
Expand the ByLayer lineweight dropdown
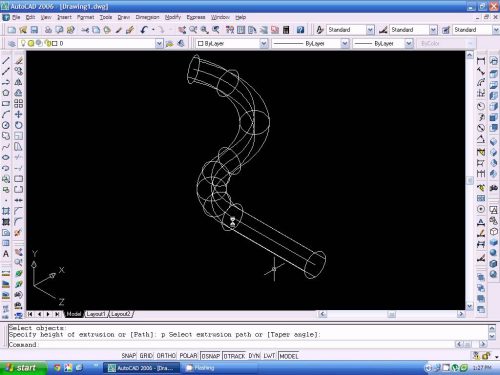409,43
